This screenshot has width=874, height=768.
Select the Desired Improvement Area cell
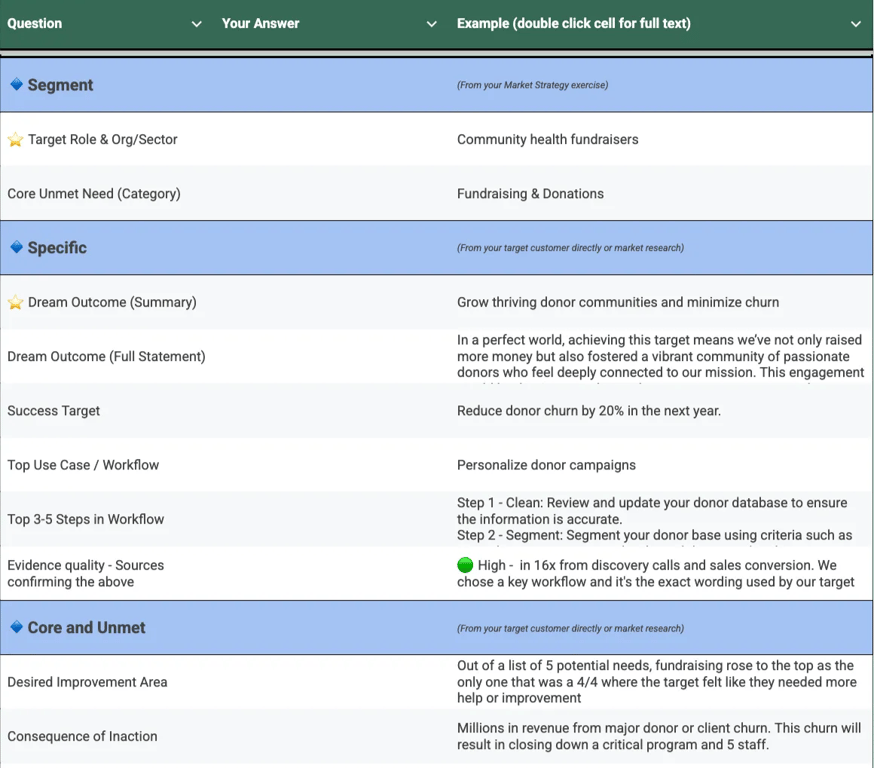tap(87, 682)
